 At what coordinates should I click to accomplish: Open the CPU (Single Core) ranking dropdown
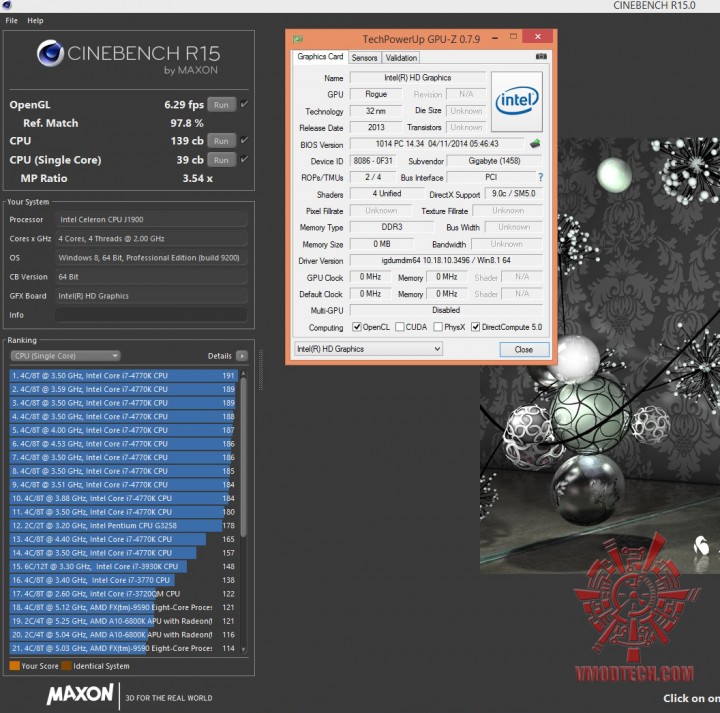tap(65, 356)
